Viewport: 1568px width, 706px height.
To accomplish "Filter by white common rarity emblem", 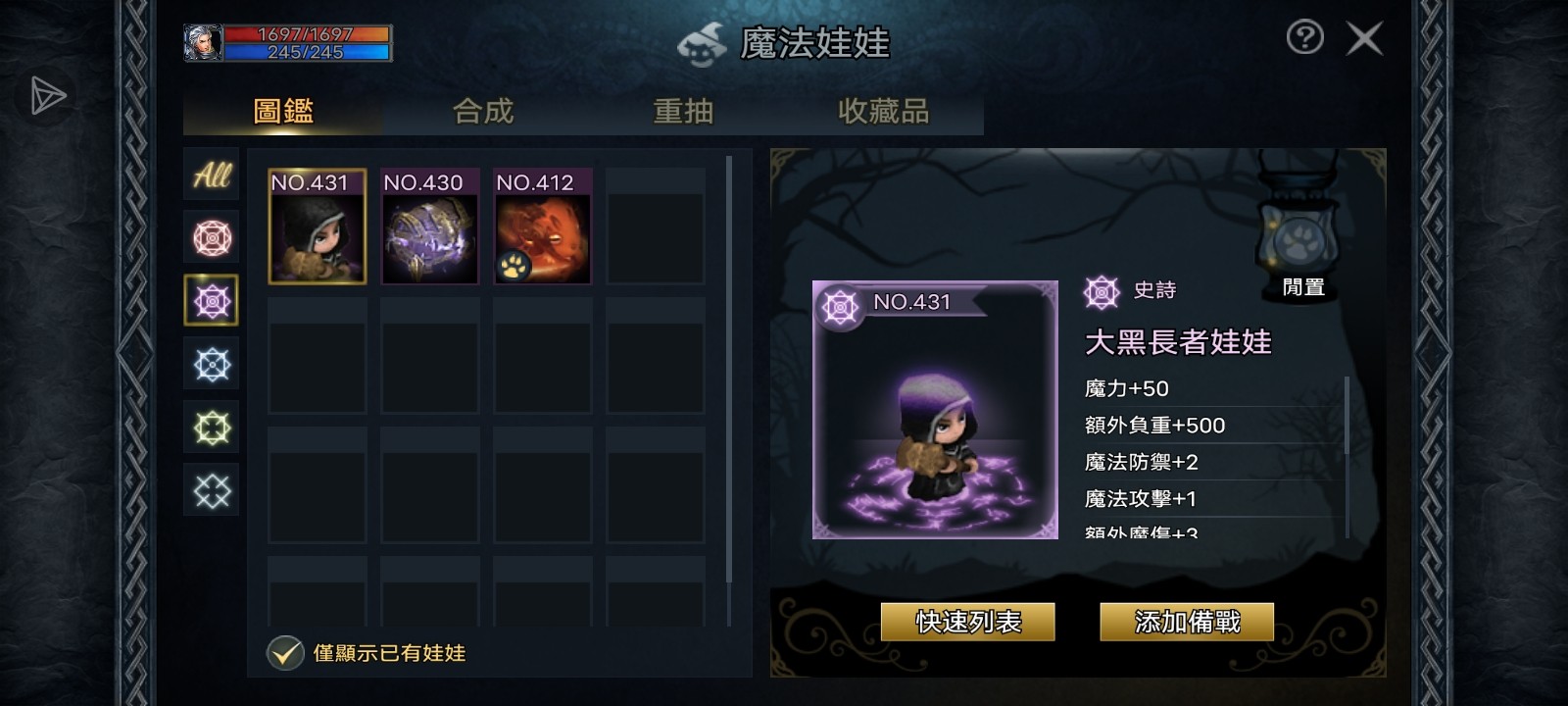I will [x=212, y=490].
